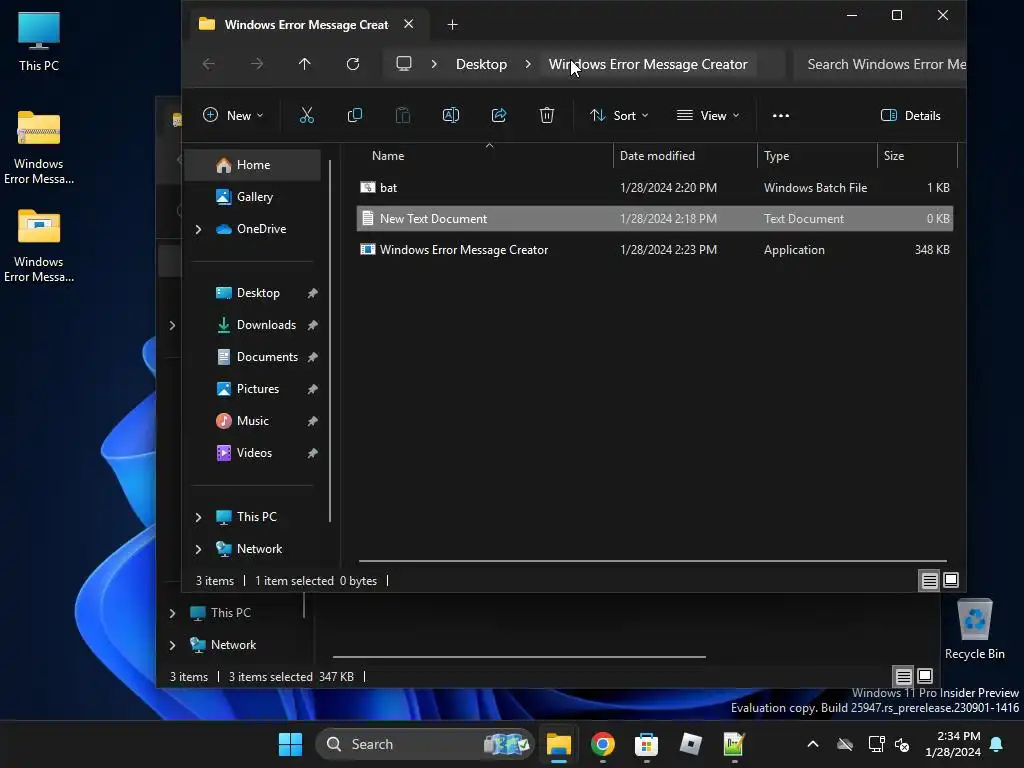Switch to details list view icon in status bar

[929, 580]
